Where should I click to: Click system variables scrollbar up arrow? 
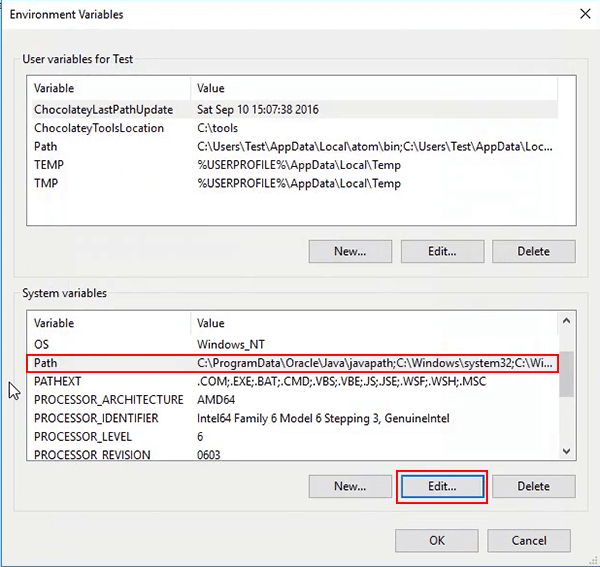(566, 321)
